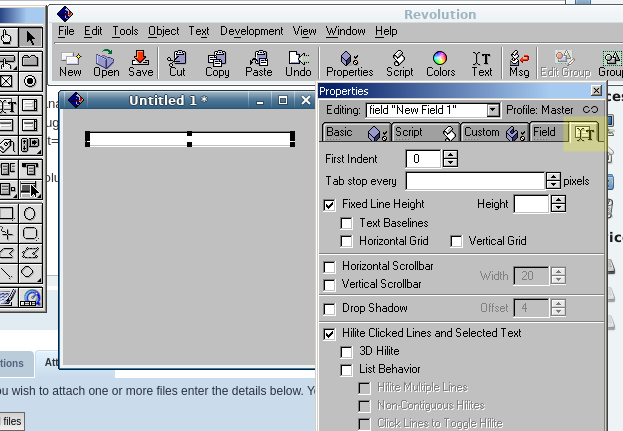Viewport: 623px width, 431px height.
Task: Open the Tools menu
Action: [x=125, y=31]
